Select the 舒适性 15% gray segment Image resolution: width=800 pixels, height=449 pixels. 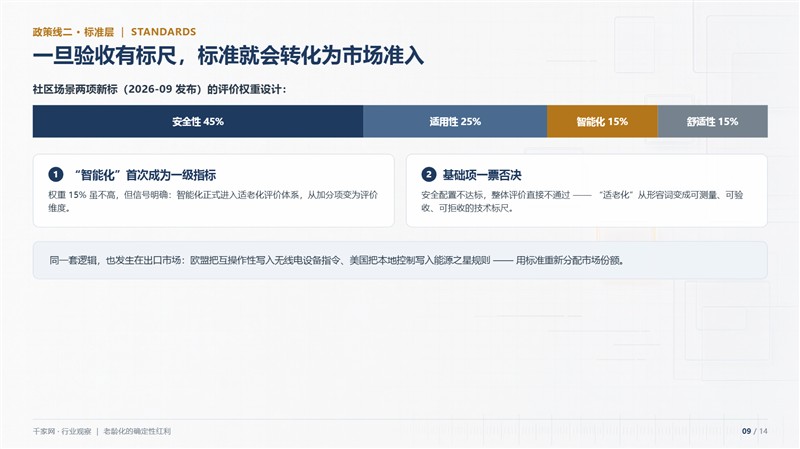713,121
